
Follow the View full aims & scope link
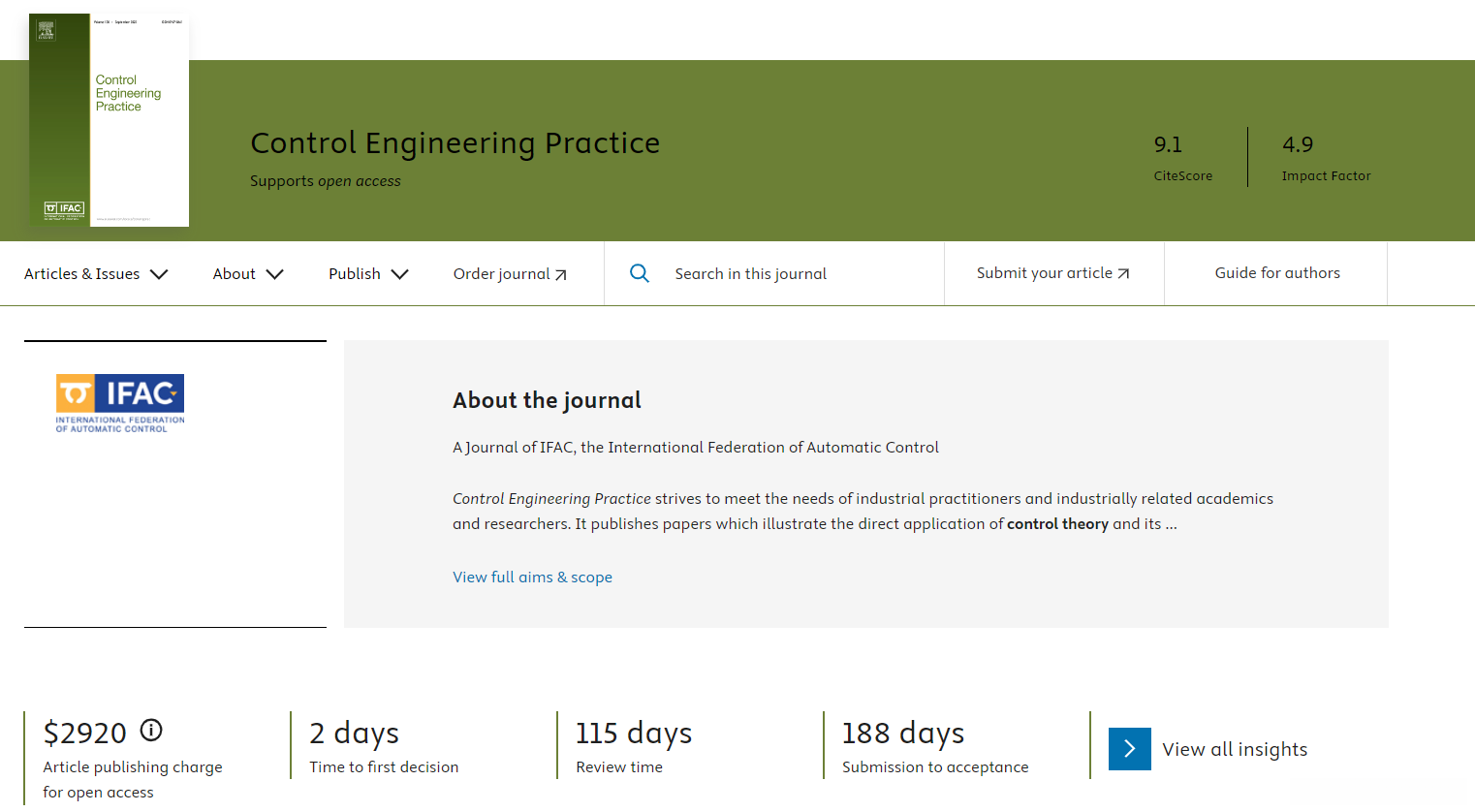pyautogui.click(x=532, y=578)
